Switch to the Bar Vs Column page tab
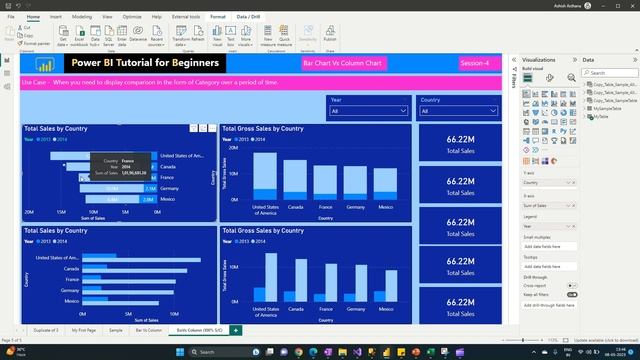The height and width of the screenshot is (360, 640). pos(149,330)
